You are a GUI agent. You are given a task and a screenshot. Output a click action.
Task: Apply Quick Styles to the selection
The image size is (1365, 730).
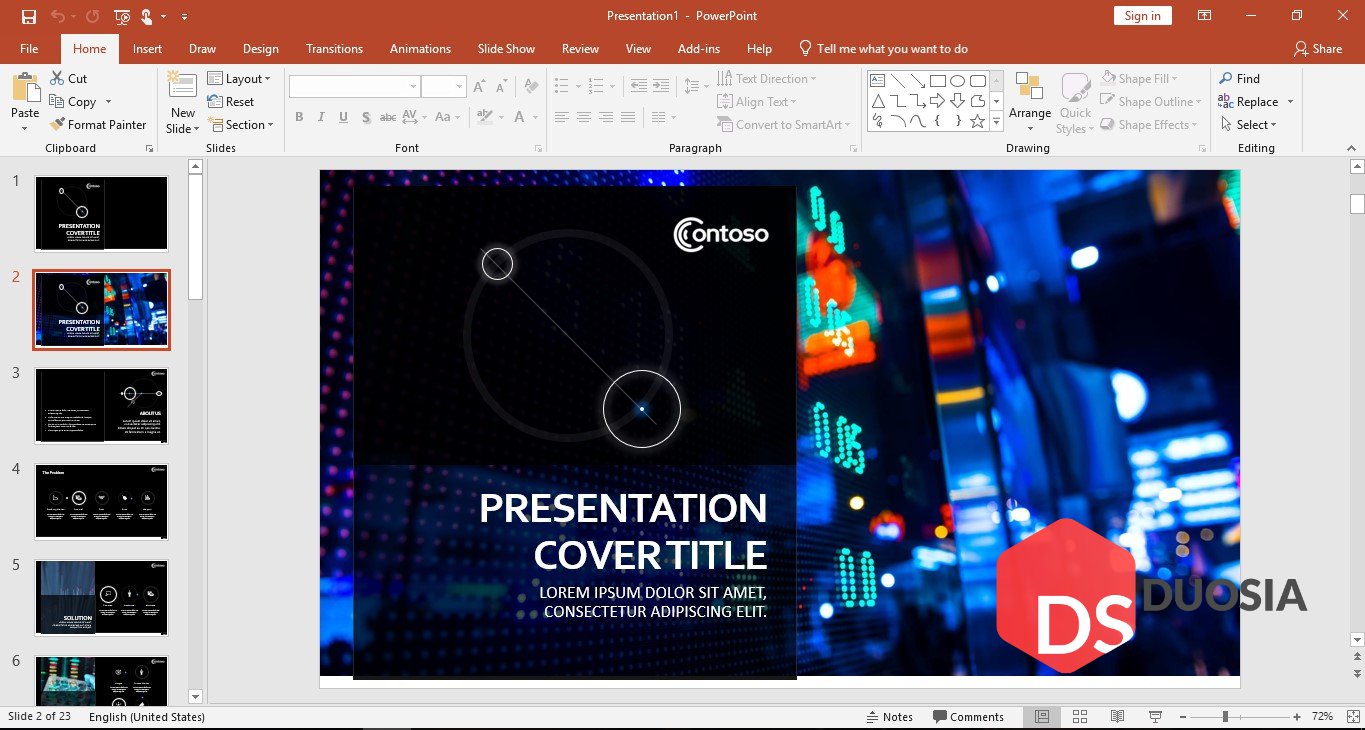(x=1074, y=100)
